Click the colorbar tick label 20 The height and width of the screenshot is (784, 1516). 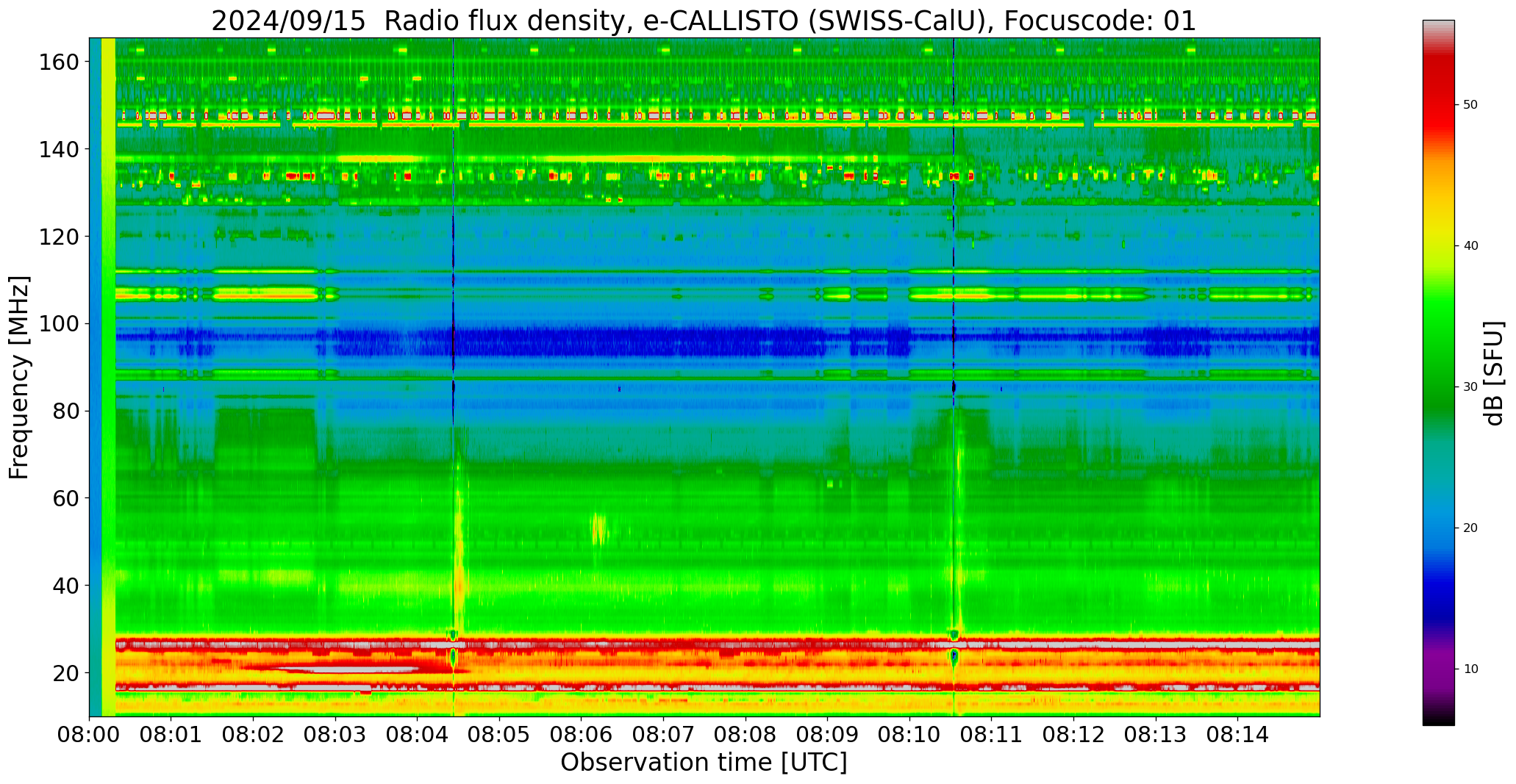point(1470,528)
